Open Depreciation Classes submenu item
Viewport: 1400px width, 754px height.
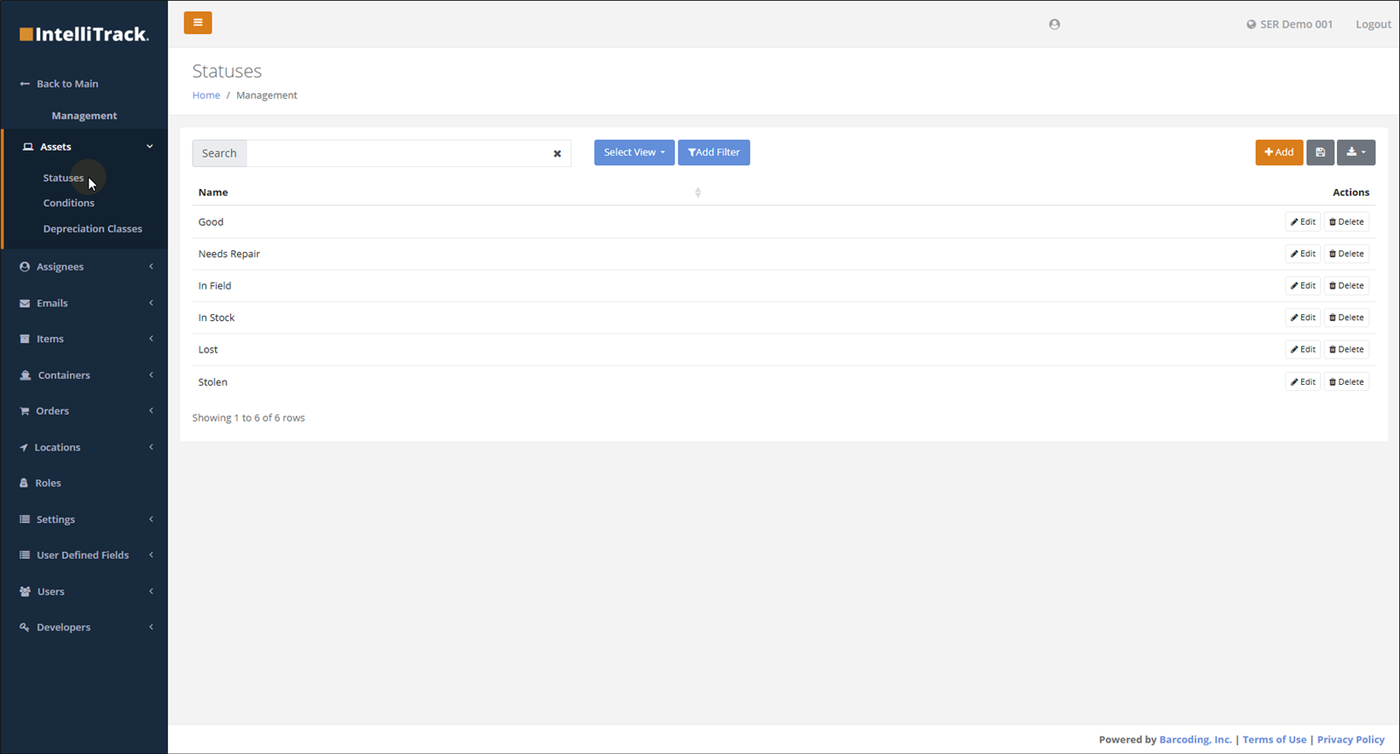93,229
